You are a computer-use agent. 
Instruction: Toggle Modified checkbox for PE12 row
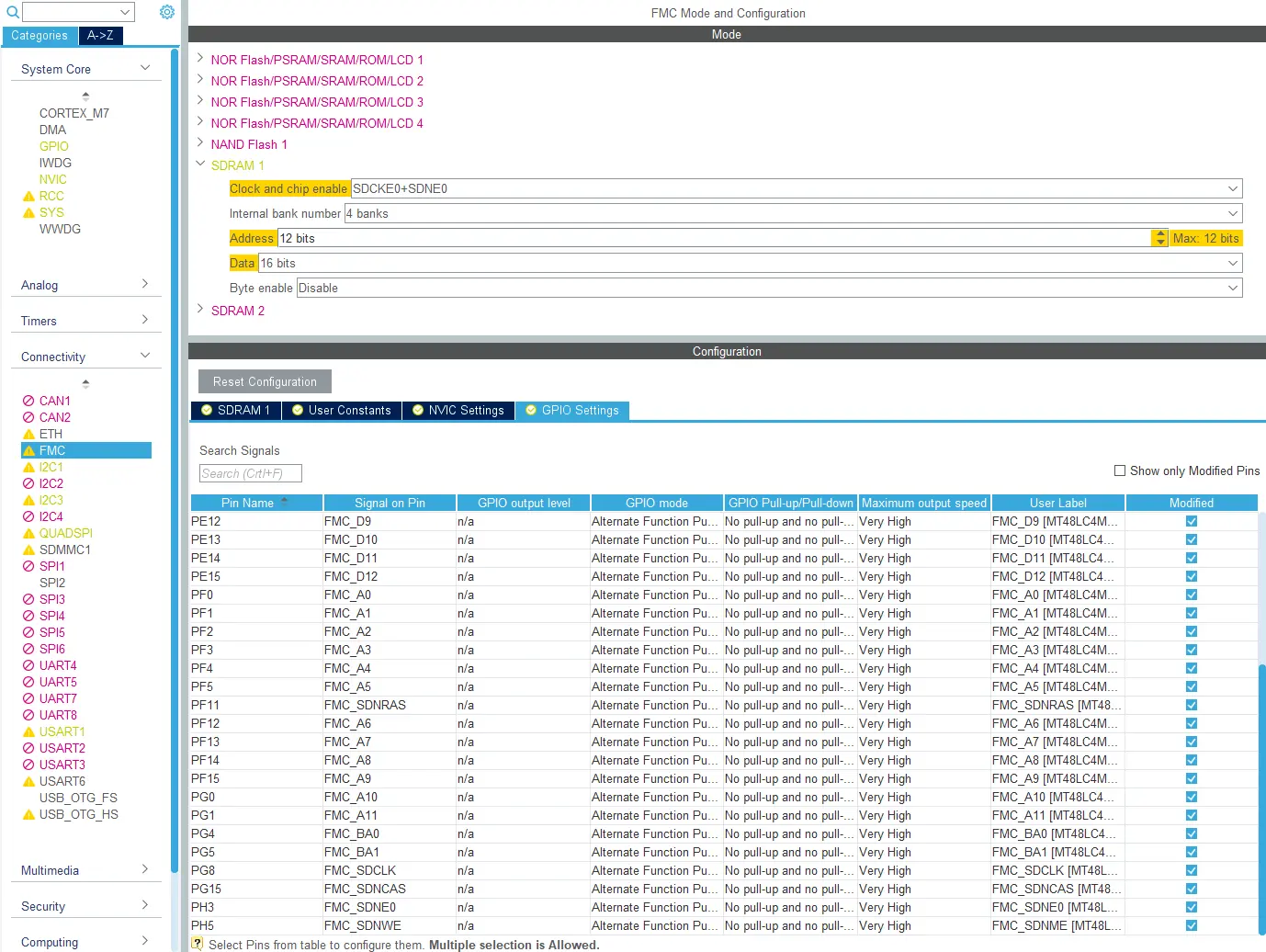[1192, 521]
